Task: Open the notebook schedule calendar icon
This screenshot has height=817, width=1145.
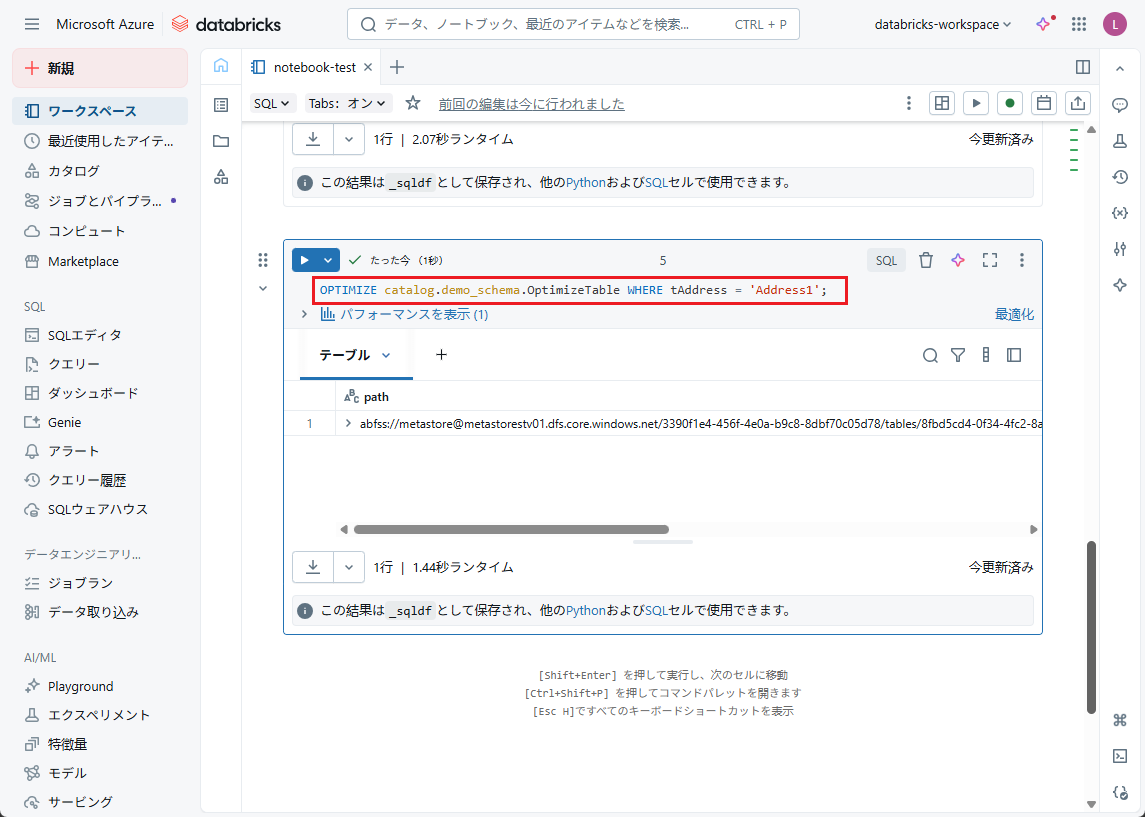Action: tap(1043, 103)
